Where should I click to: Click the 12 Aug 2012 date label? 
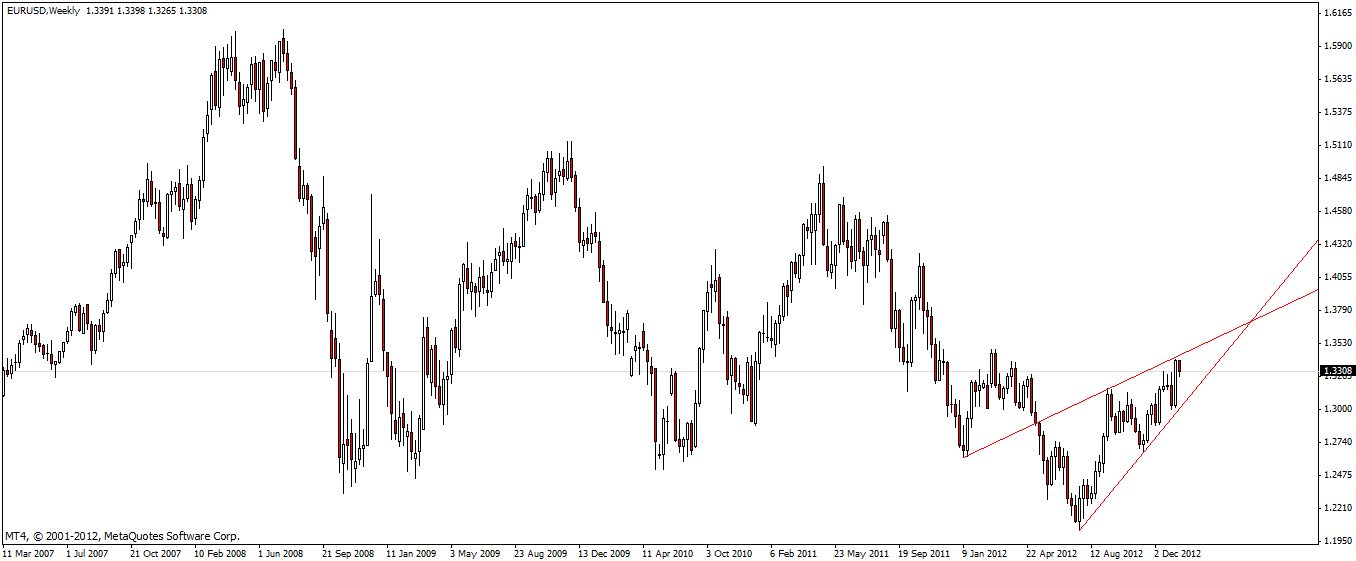[x=1117, y=552]
